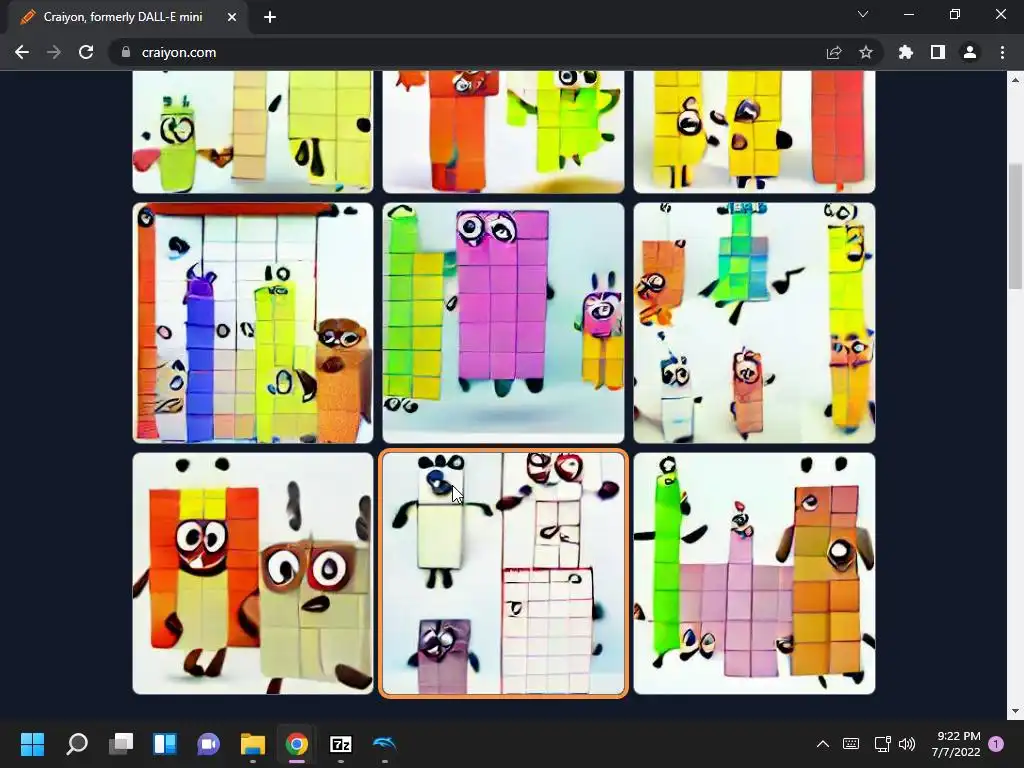1024x768 pixels.
Task: Open the image of small dancing block characters
Action: [754, 323]
